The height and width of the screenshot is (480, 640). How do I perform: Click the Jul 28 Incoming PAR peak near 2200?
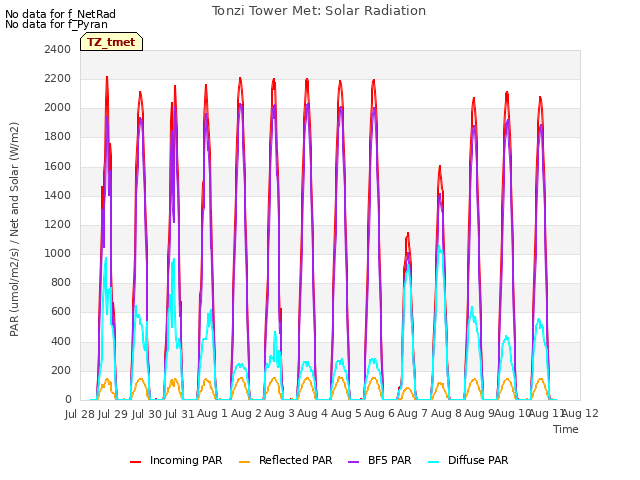pos(107,78)
